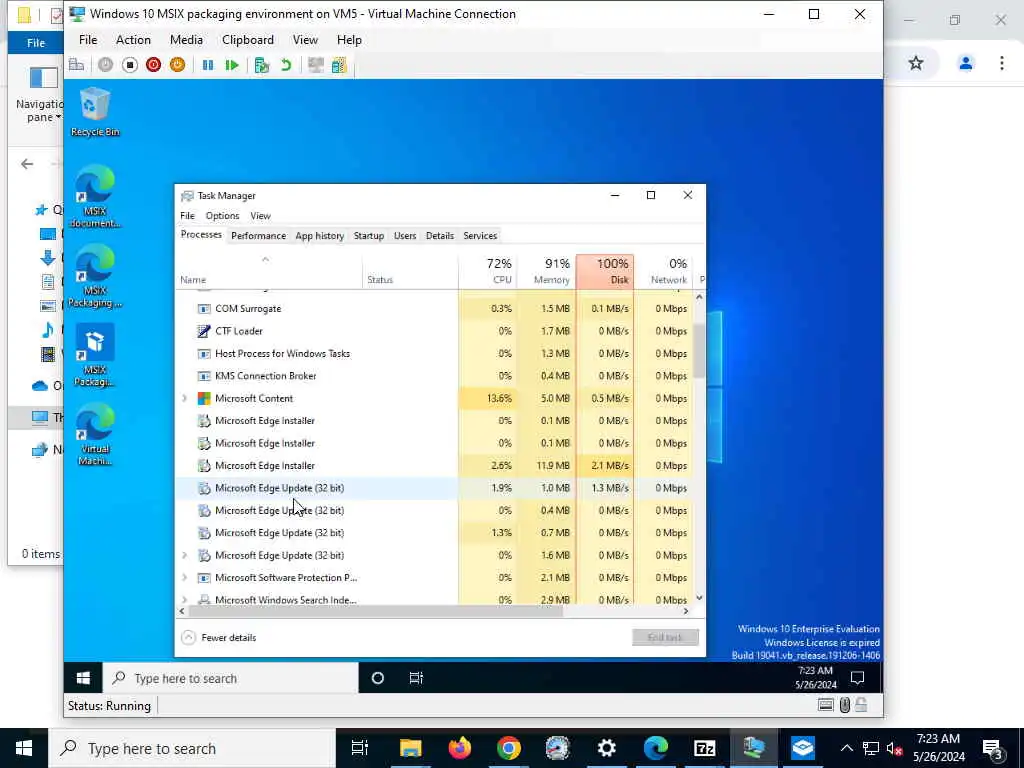1024x768 pixels.
Task: Open Recycle Bin on VM desktop
Action: click(x=95, y=112)
